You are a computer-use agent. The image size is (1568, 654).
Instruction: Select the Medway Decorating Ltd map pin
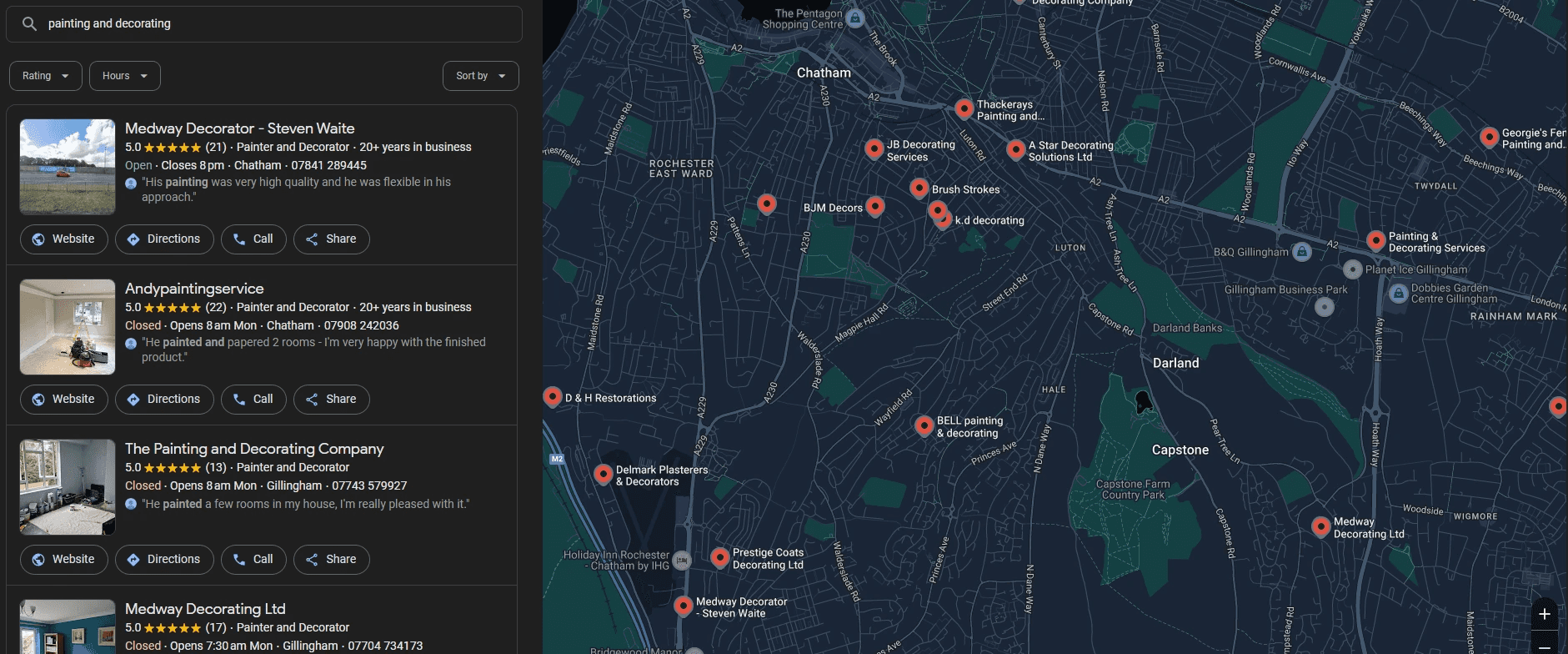(1321, 526)
